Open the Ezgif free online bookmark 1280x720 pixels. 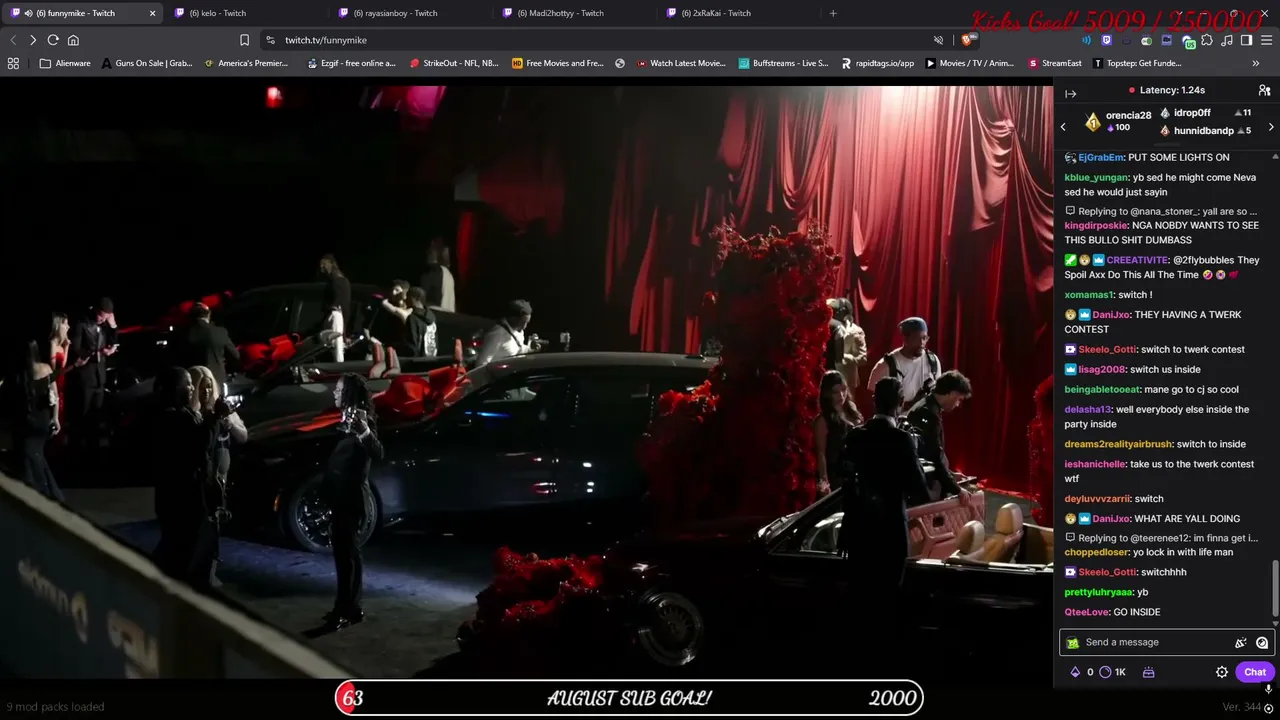351,63
